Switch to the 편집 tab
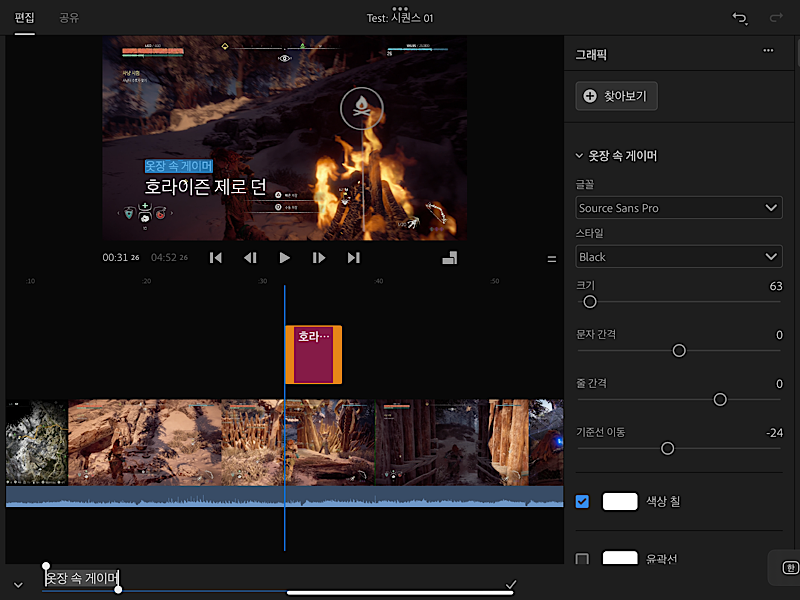Screen dimensions: 800x600 [x=24, y=18]
